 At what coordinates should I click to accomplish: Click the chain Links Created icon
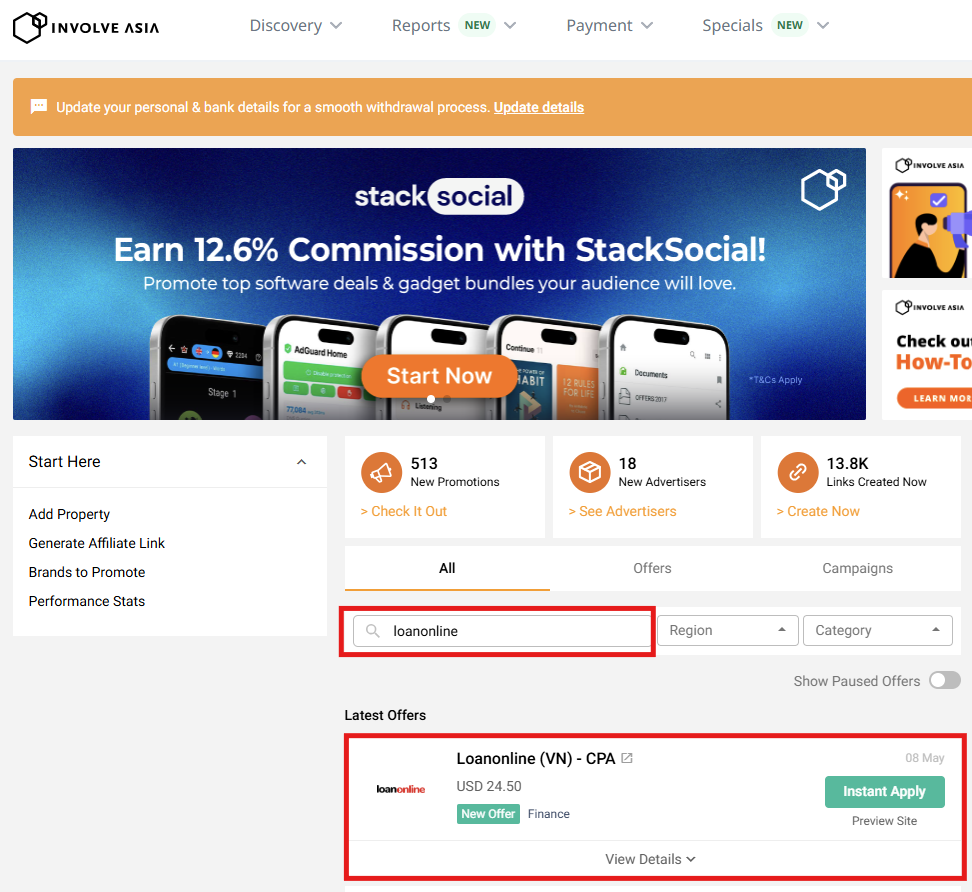[797, 473]
